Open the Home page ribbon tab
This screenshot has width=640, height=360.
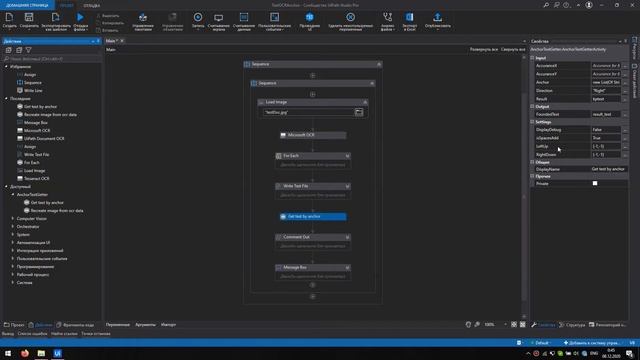coord(27,5)
